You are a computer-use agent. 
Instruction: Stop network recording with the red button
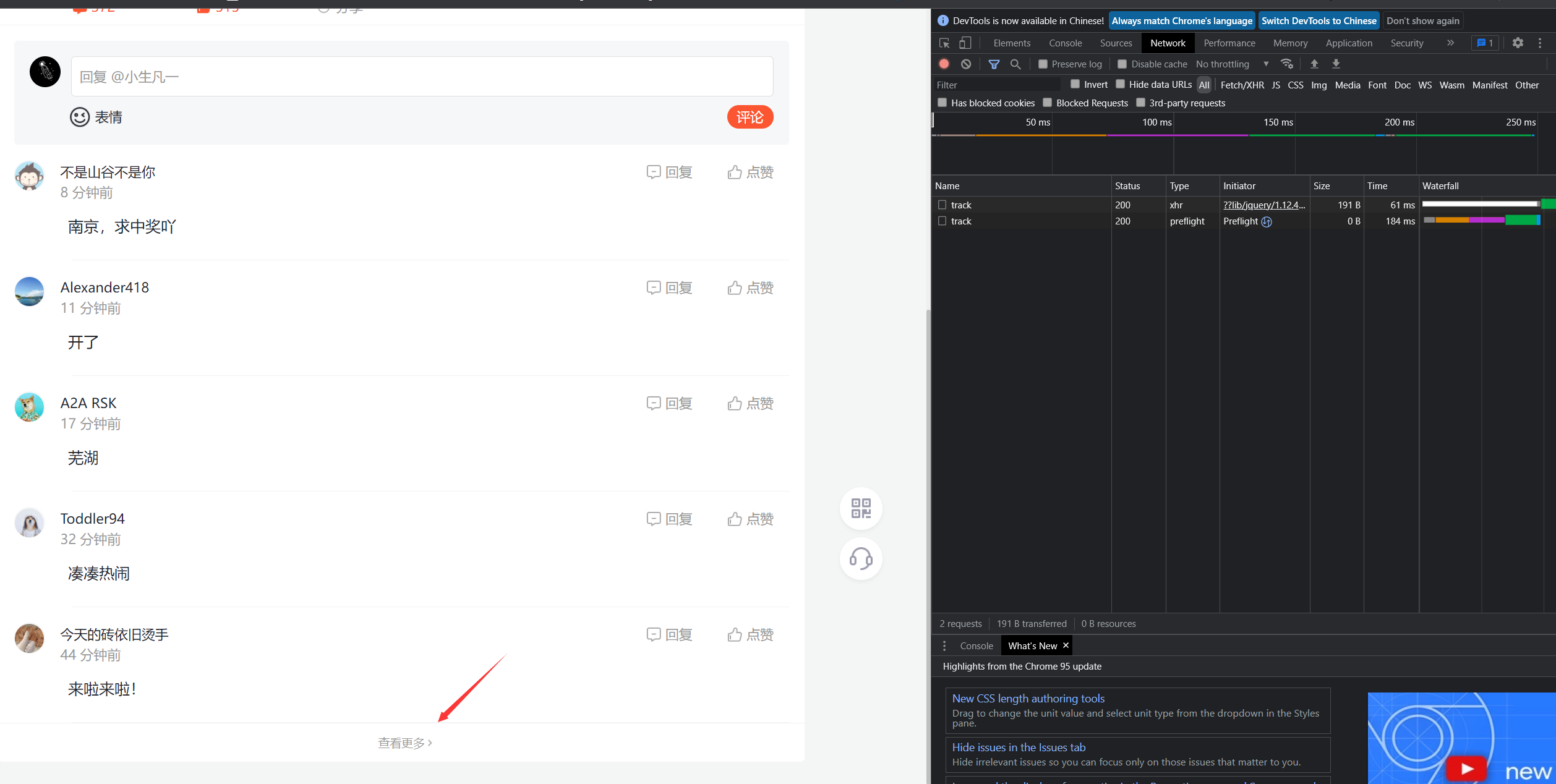(944, 64)
